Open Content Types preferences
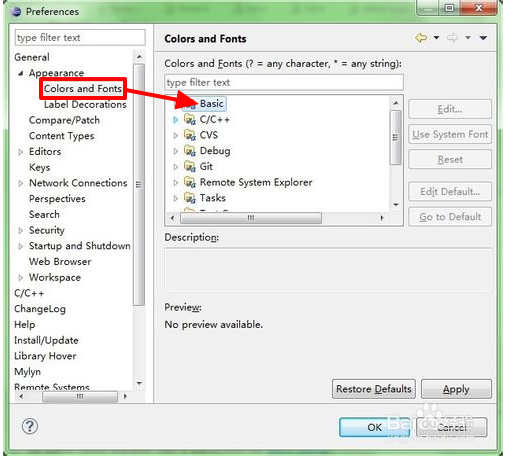Viewport: 506px width, 456px height. coord(62,136)
